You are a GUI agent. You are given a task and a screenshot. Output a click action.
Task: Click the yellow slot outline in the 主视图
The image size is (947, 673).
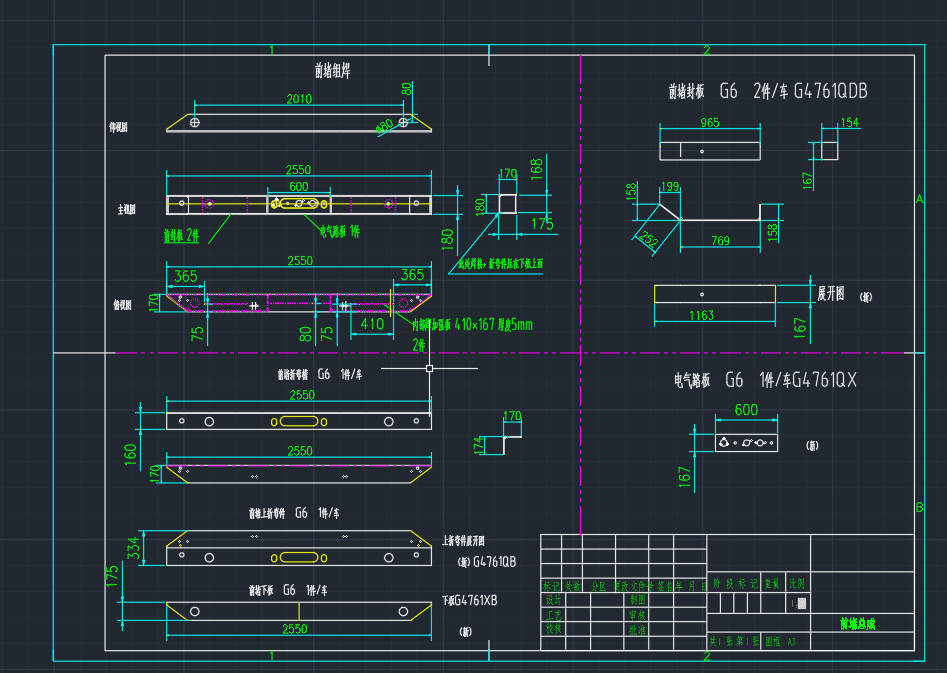(299, 204)
